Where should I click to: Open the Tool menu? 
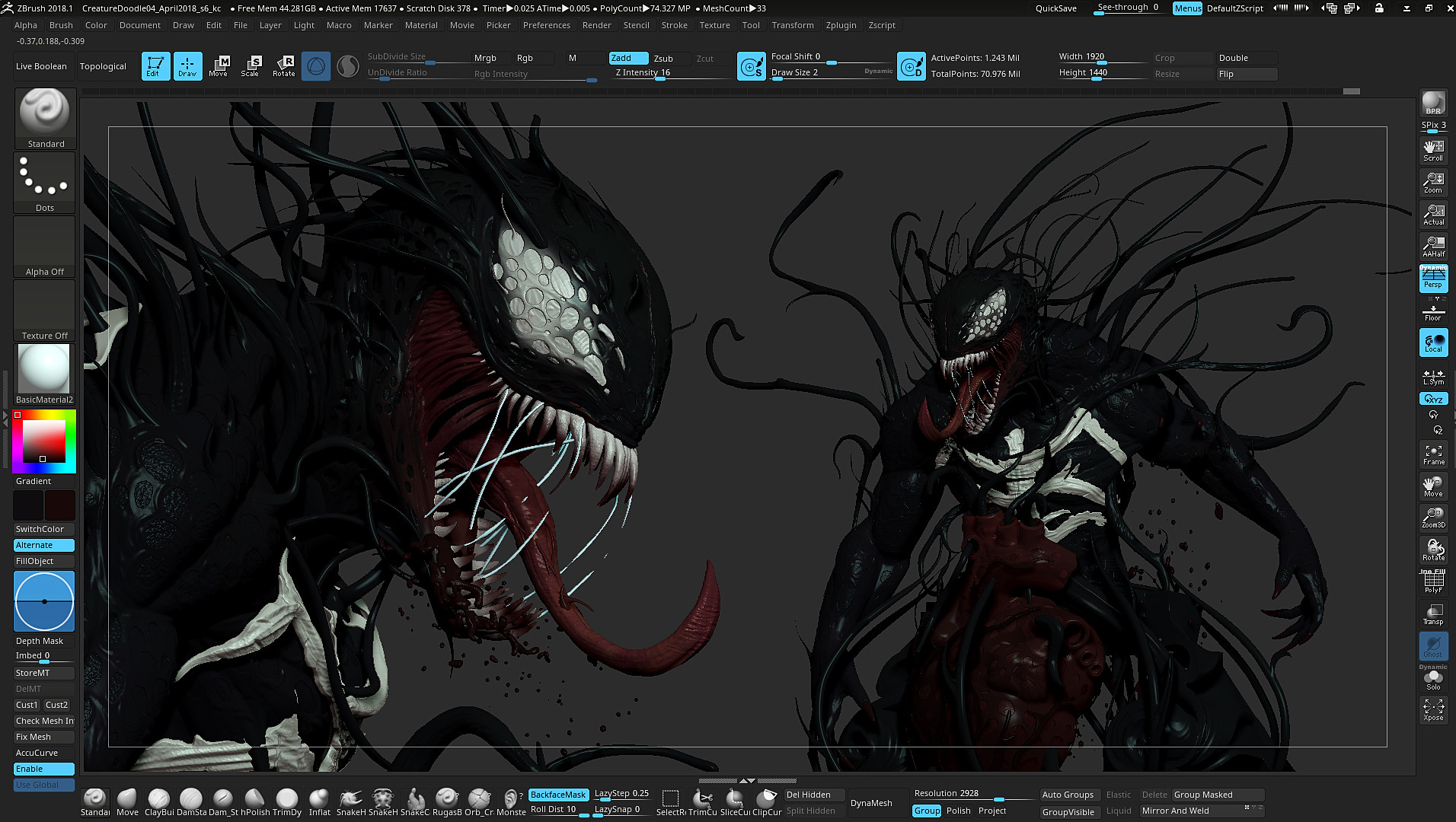(x=751, y=25)
